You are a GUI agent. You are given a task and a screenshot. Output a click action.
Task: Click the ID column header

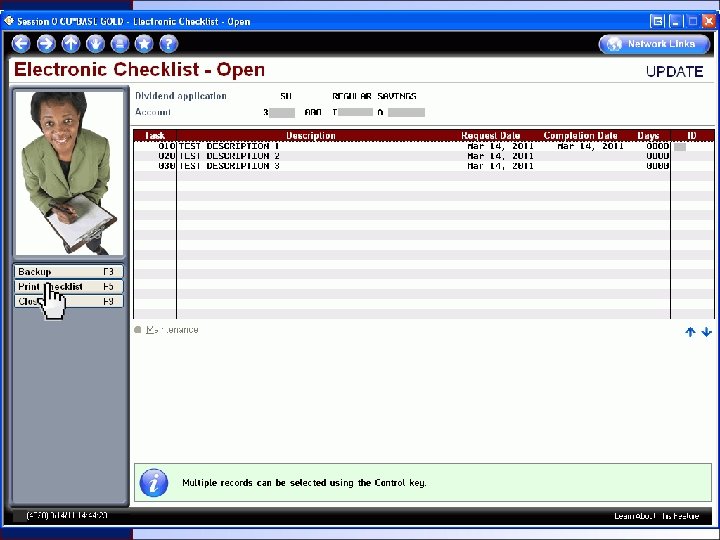click(x=692, y=135)
